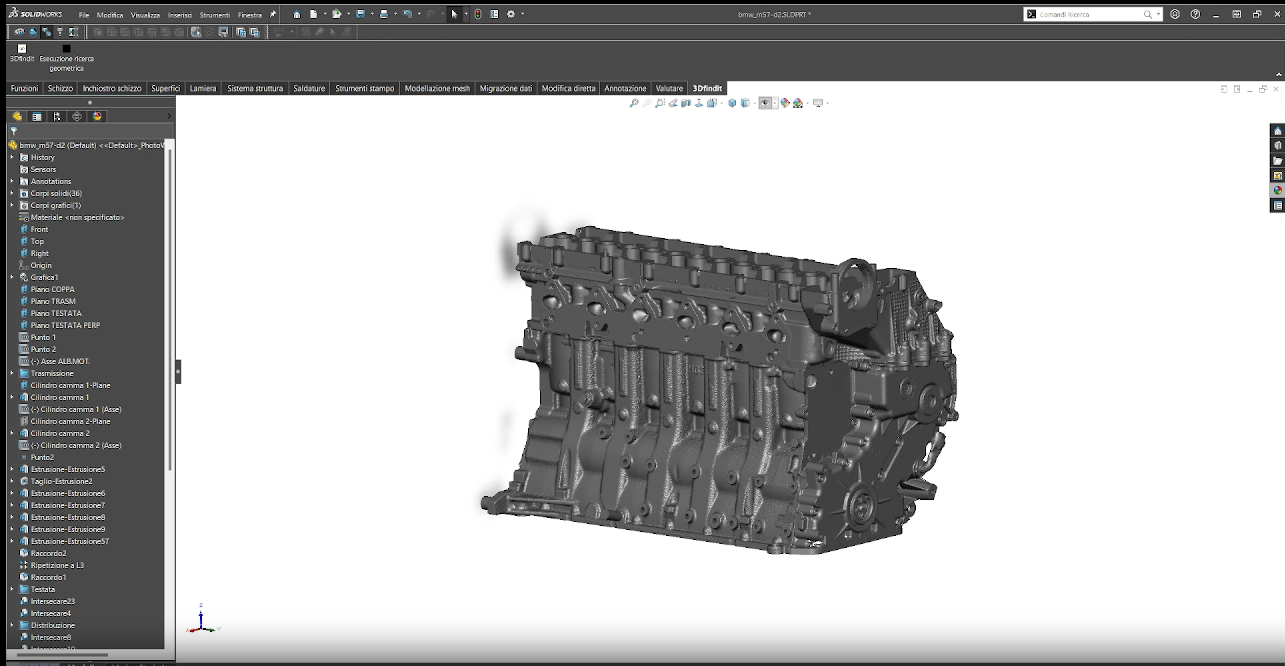Viewport: 1285px width, 666px height.
Task: Open Design Library in task pane
Action: coord(1277,145)
